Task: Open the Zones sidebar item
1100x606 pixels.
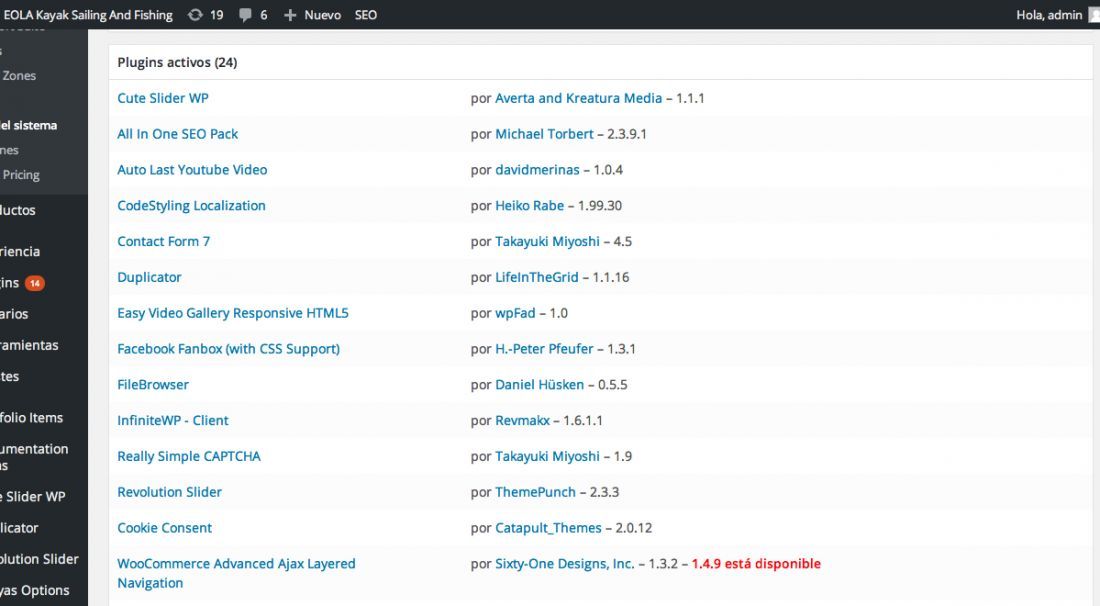Action: [x=18, y=76]
